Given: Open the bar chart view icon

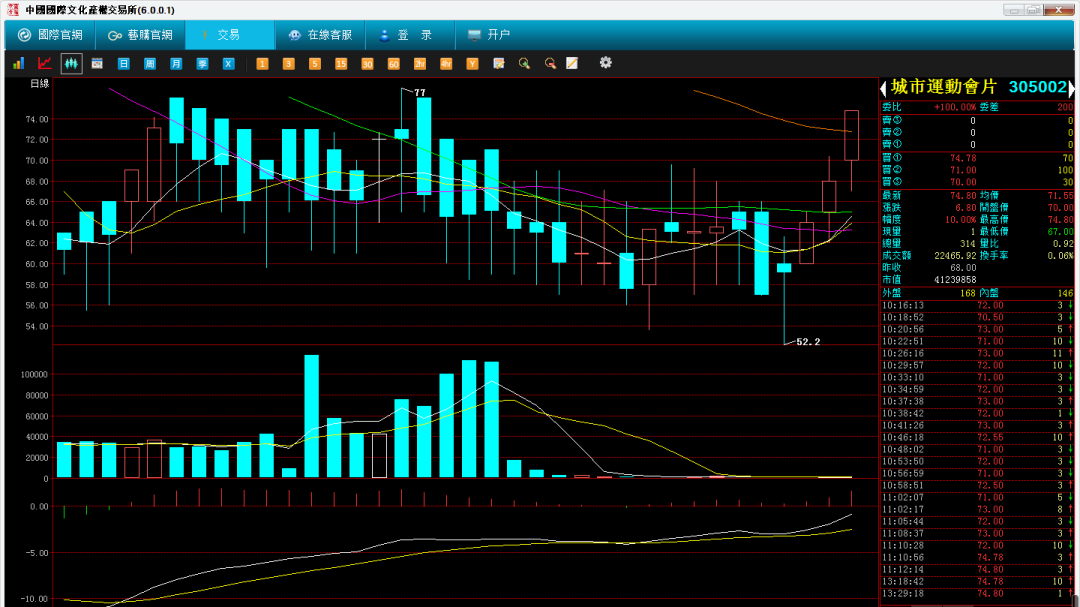Looking at the screenshot, I should (19, 63).
